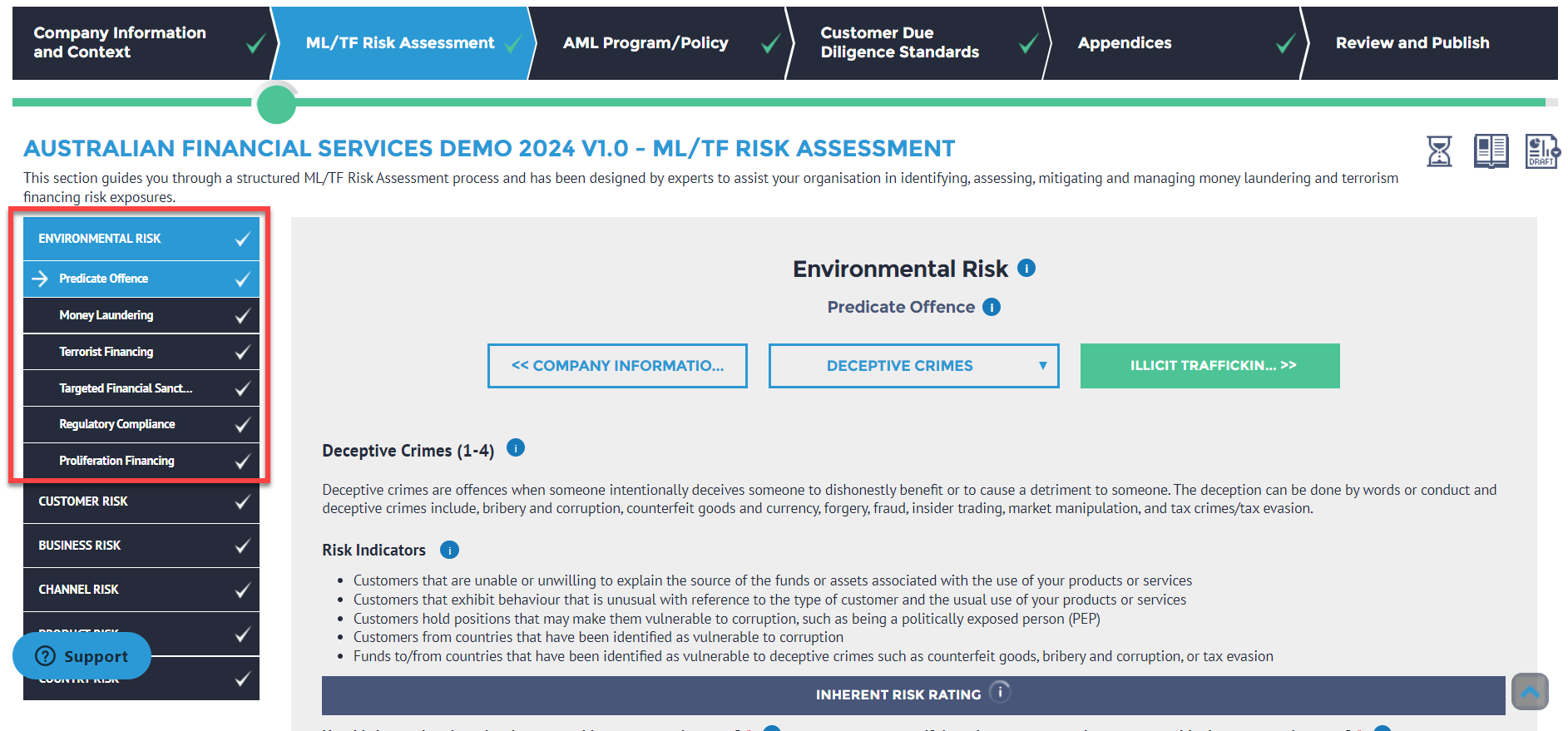
Task: Select Predicate Offence in sidebar
Action: 141,279
